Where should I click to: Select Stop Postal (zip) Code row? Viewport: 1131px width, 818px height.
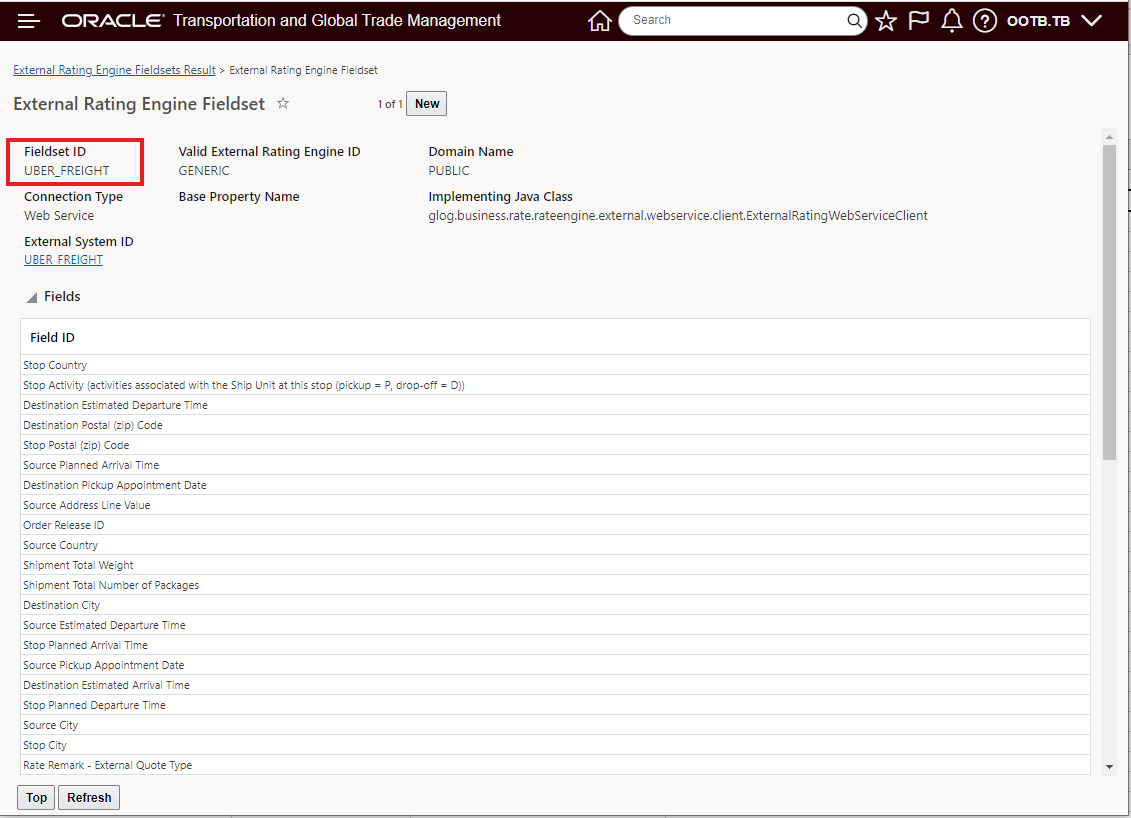(x=555, y=445)
